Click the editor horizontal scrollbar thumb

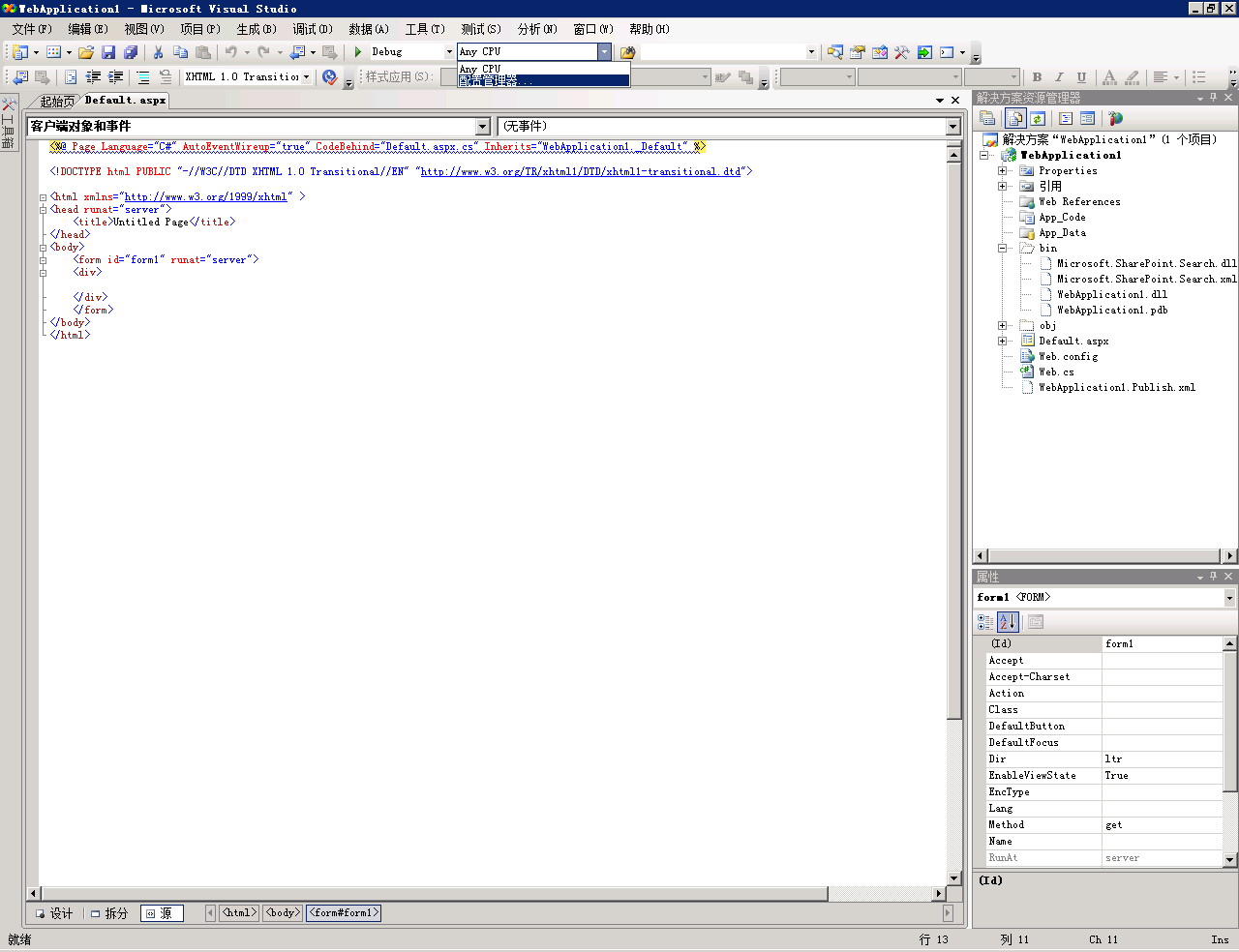coord(434,893)
